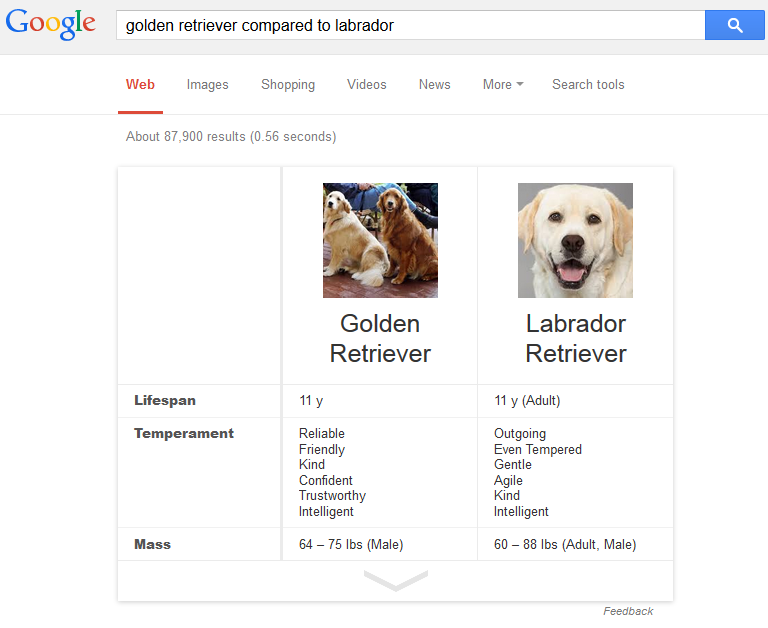Switch to the Images tab
Viewport: 768px width, 628px height.
[207, 85]
